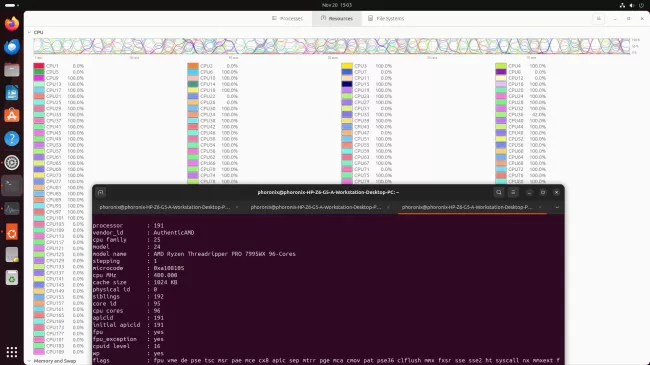Open the terminal search icon

click(499, 192)
